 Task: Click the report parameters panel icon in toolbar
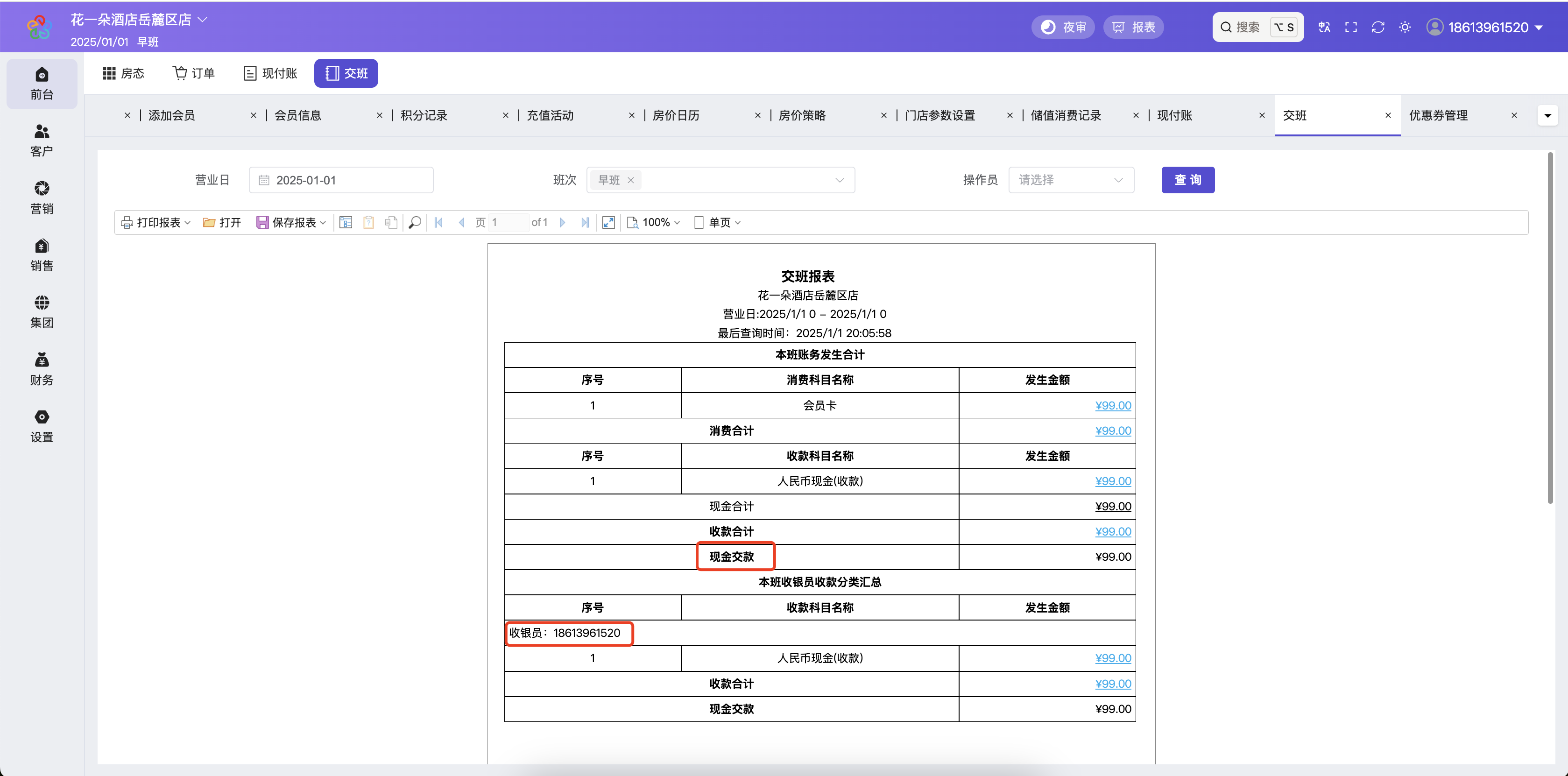(346, 223)
